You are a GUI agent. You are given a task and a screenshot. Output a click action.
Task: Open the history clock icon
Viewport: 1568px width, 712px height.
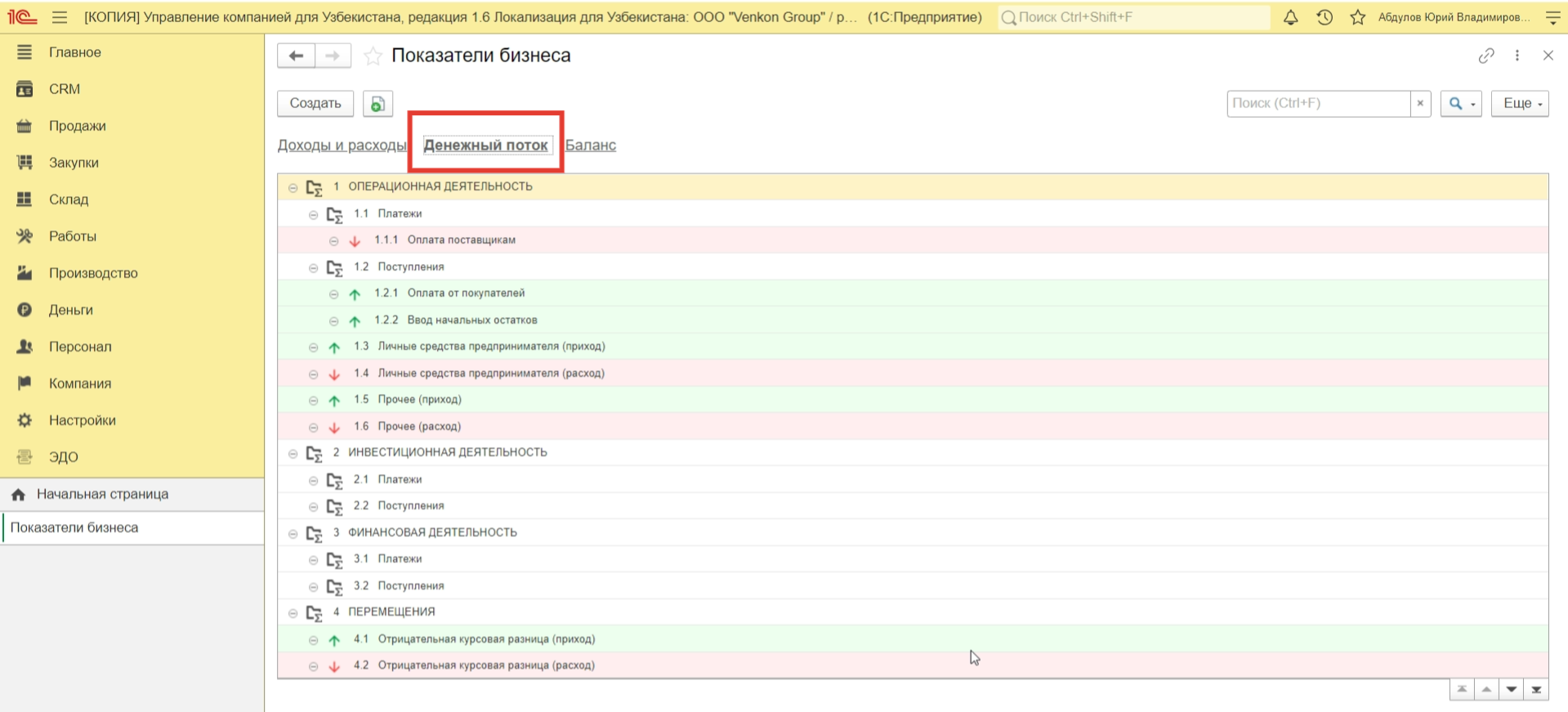(x=1325, y=17)
